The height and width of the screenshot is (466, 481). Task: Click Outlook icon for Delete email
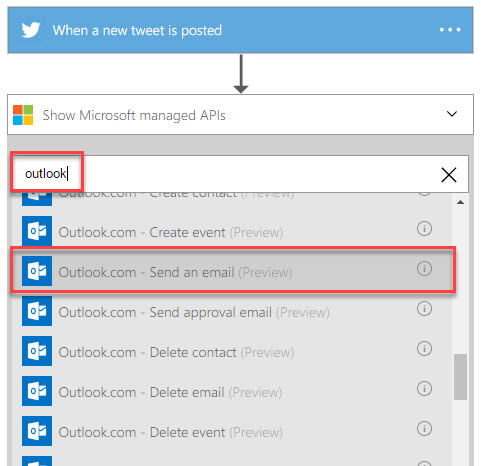pos(37,391)
